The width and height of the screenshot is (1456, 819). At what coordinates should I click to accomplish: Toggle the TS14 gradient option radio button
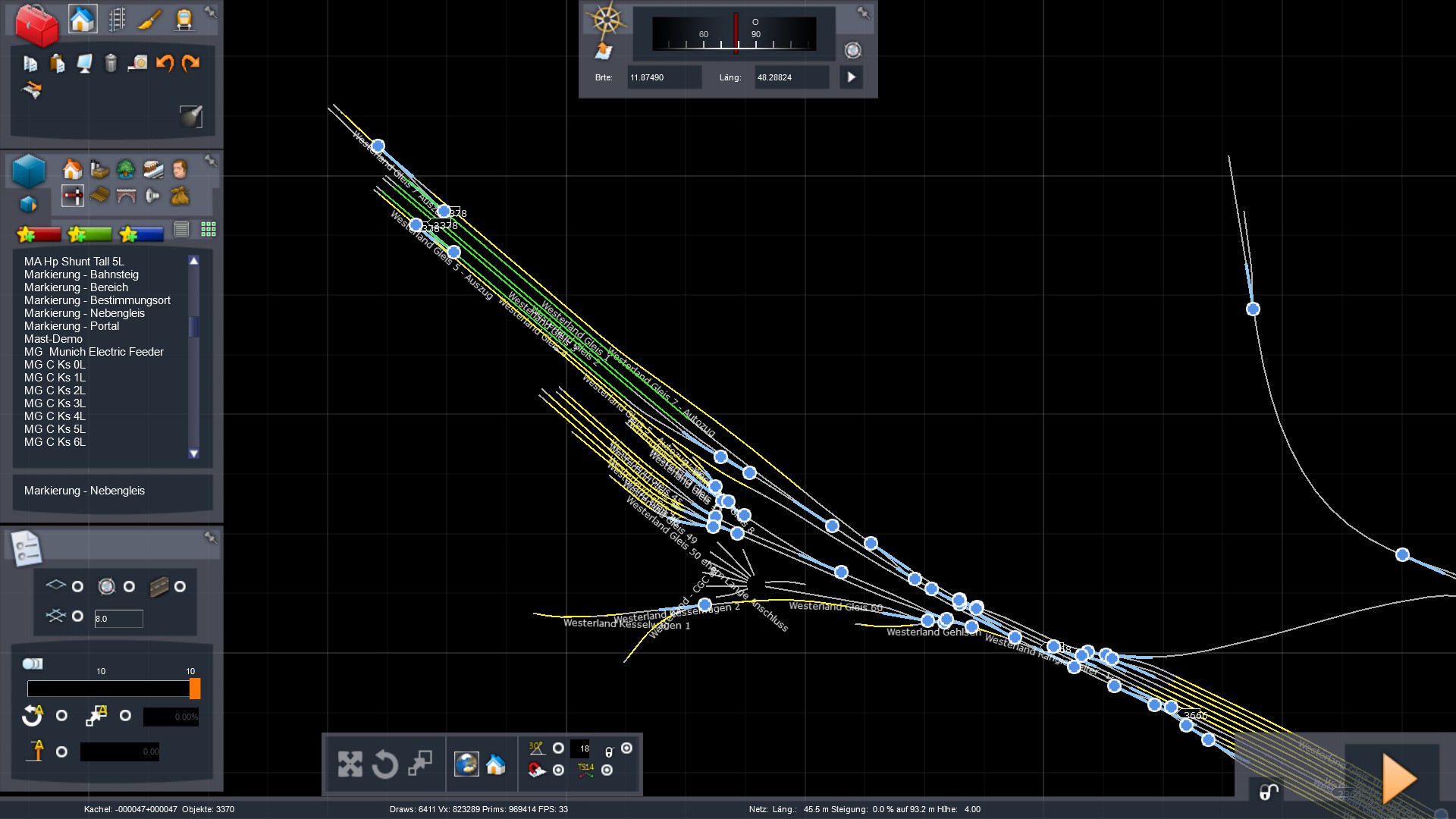click(607, 770)
